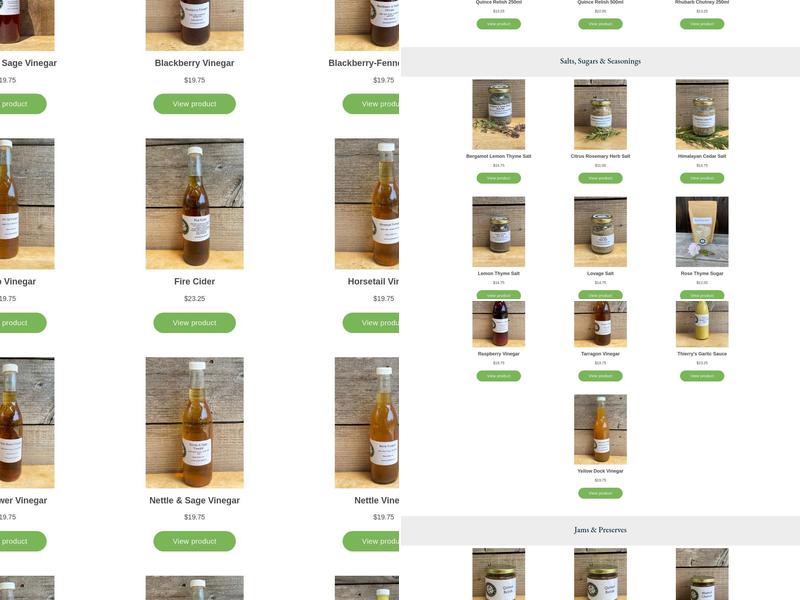View product for Quince Relish 500ml
The height and width of the screenshot is (600, 800).
click(600, 24)
